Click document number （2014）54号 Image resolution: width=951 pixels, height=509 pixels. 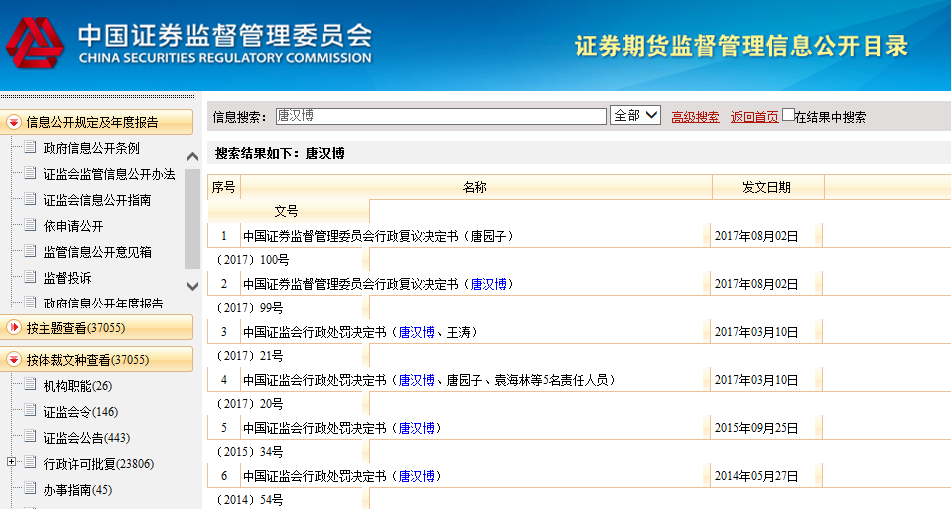coord(250,499)
